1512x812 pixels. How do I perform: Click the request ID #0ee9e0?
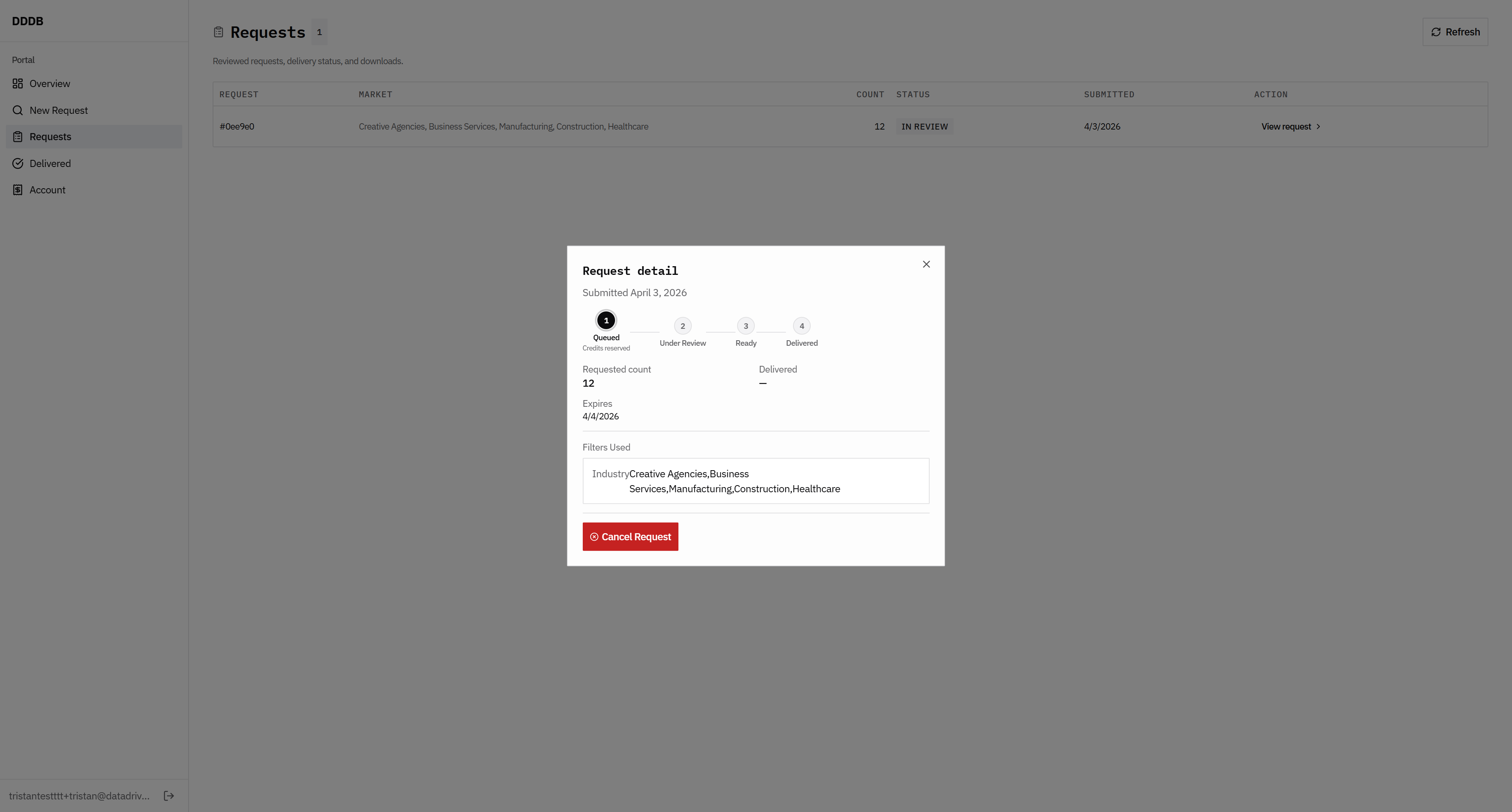tap(237, 126)
